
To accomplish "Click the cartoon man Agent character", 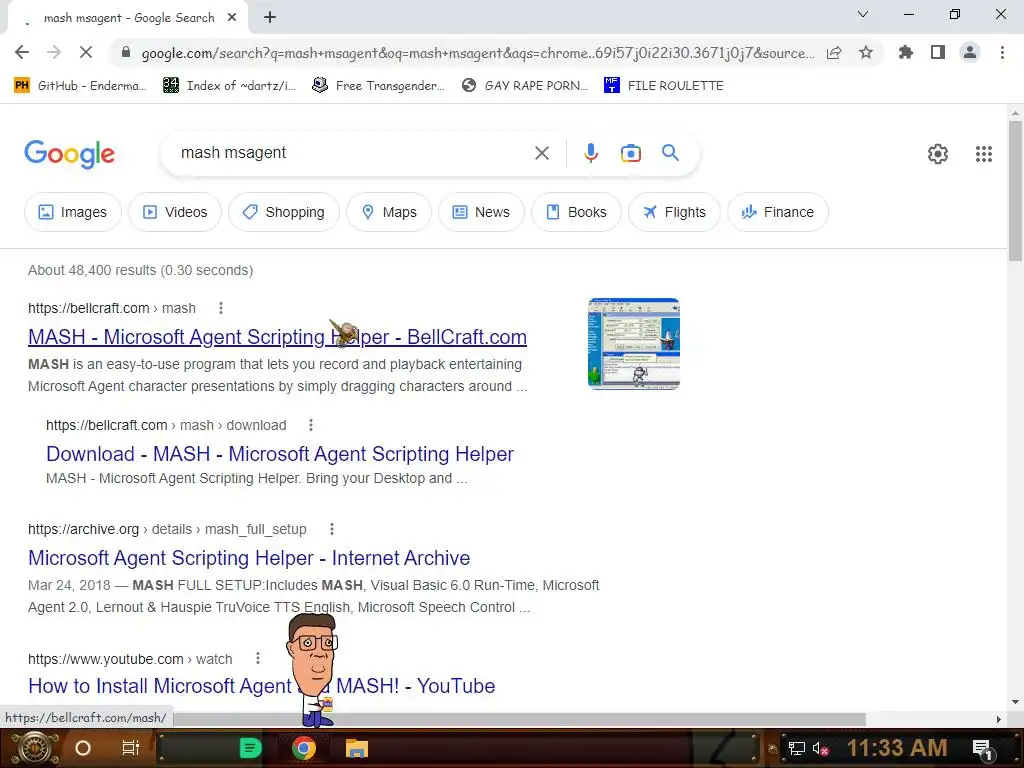I will coord(313,671).
